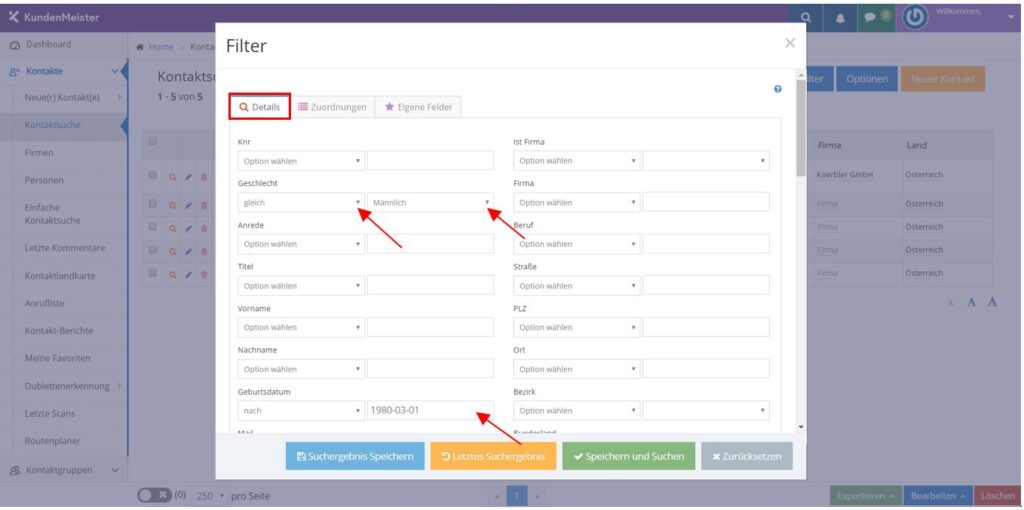Collapse Kontakte section in sidebar
The width and height of the screenshot is (1024, 510).
click(x=63, y=71)
